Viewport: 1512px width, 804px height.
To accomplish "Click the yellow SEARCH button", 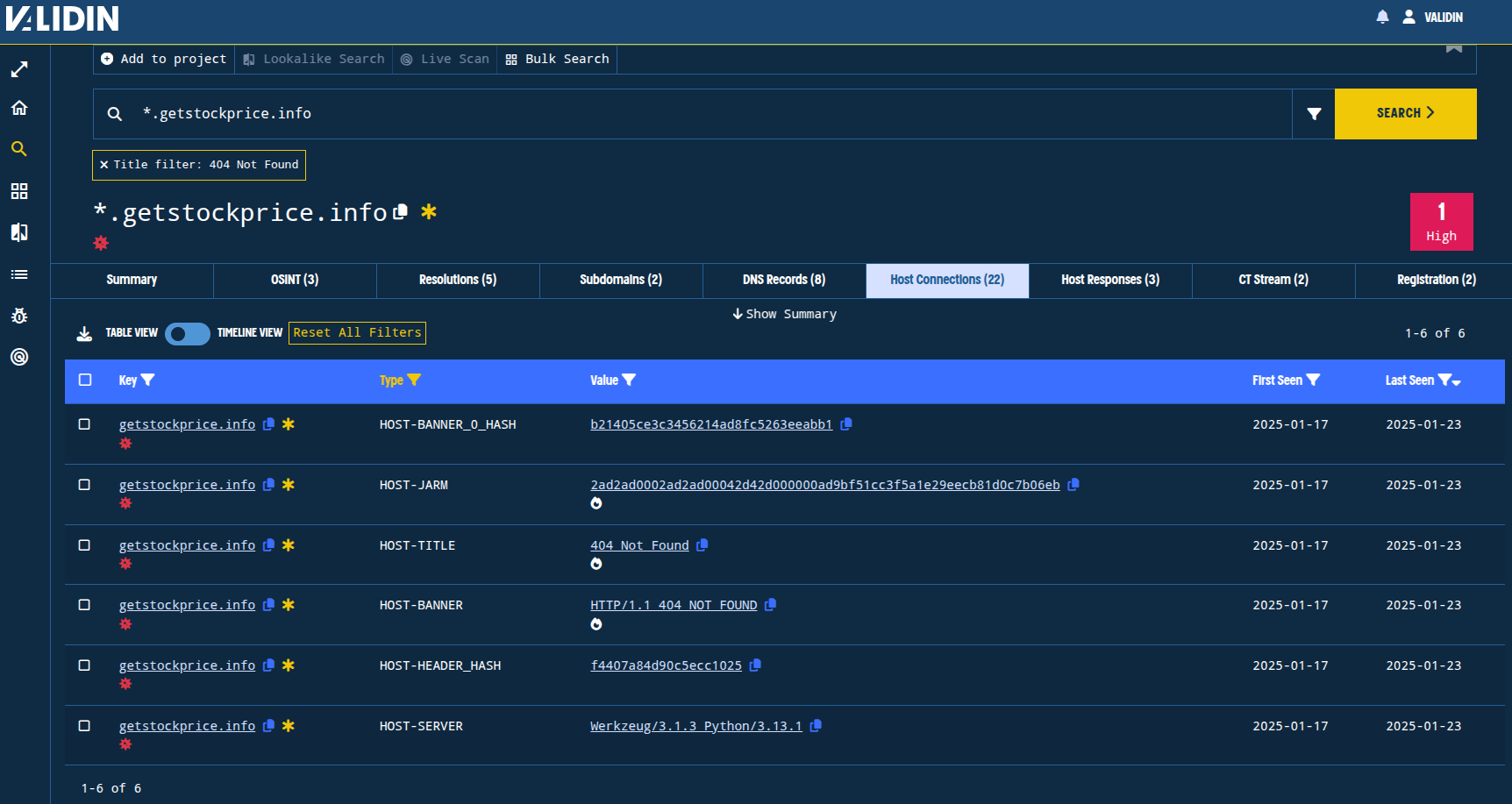I will 1405,114.
